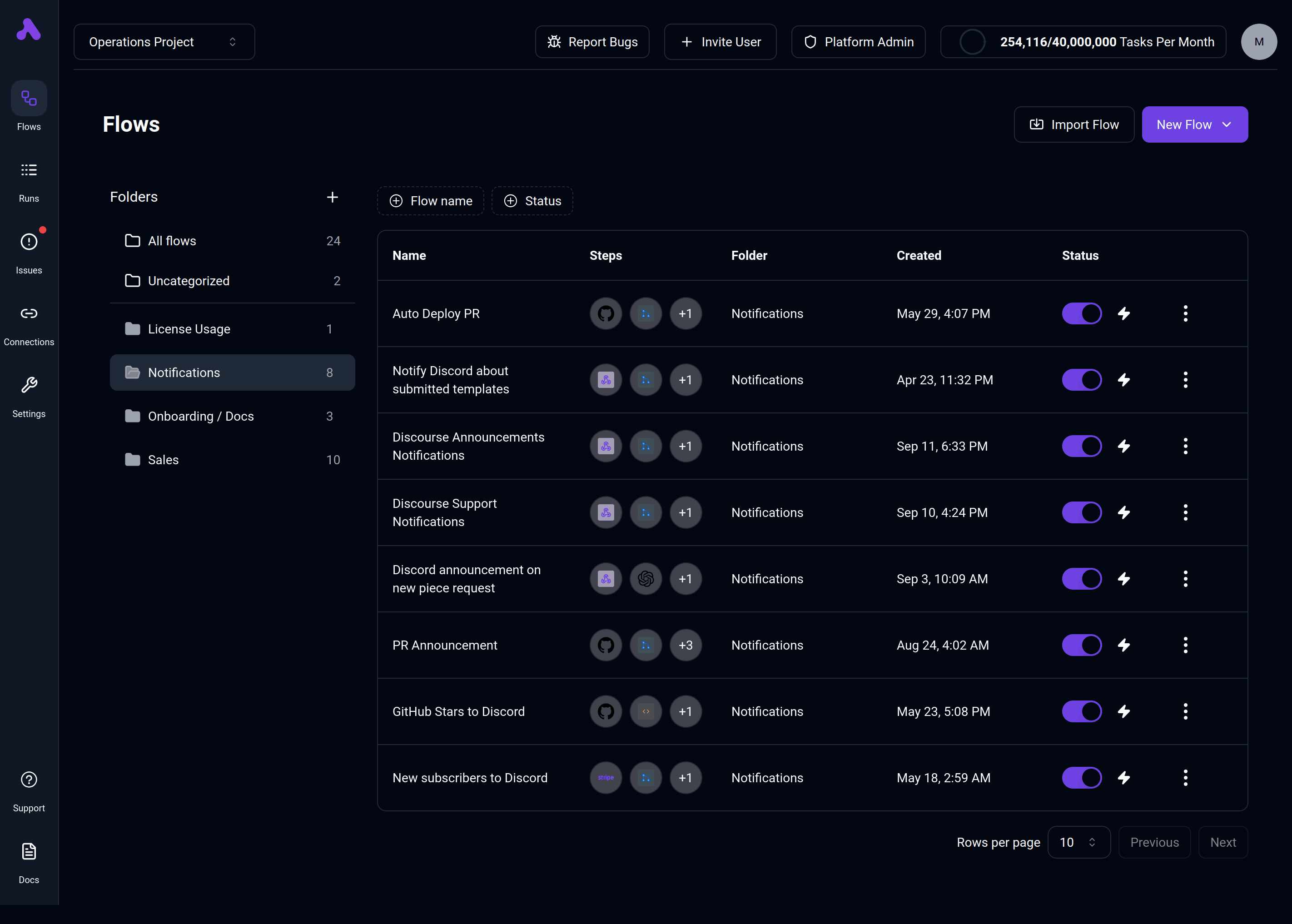The height and width of the screenshot is (924, 1292).
Task: Select the Onboarding / Docs folder
Action: 232,416
